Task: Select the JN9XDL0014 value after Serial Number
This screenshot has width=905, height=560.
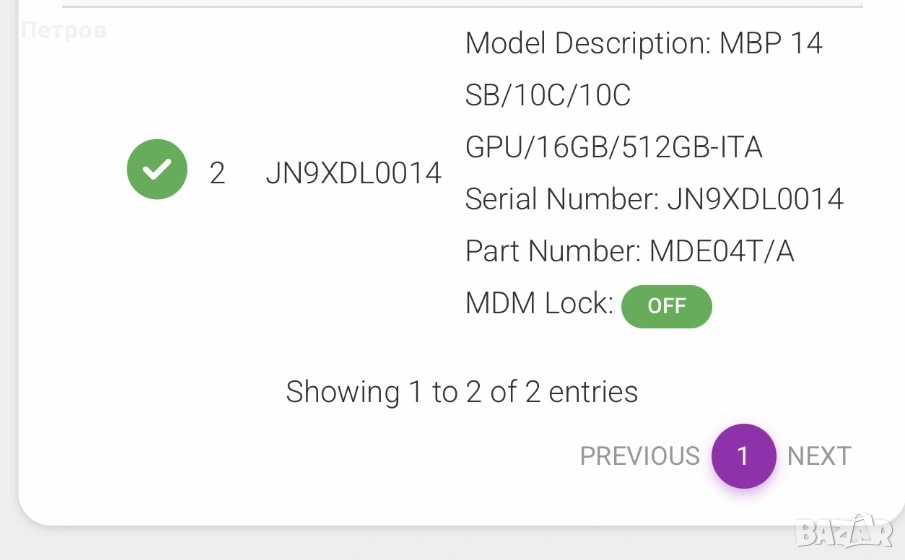Action: (x=755, y=199)
